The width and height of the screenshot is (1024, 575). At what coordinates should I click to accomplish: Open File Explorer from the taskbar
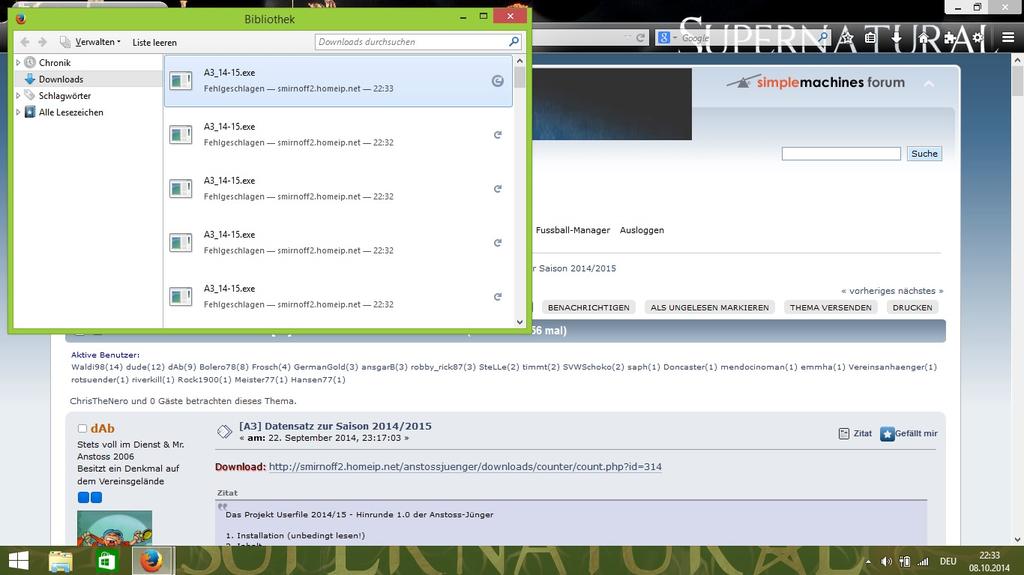click(60, 561)
